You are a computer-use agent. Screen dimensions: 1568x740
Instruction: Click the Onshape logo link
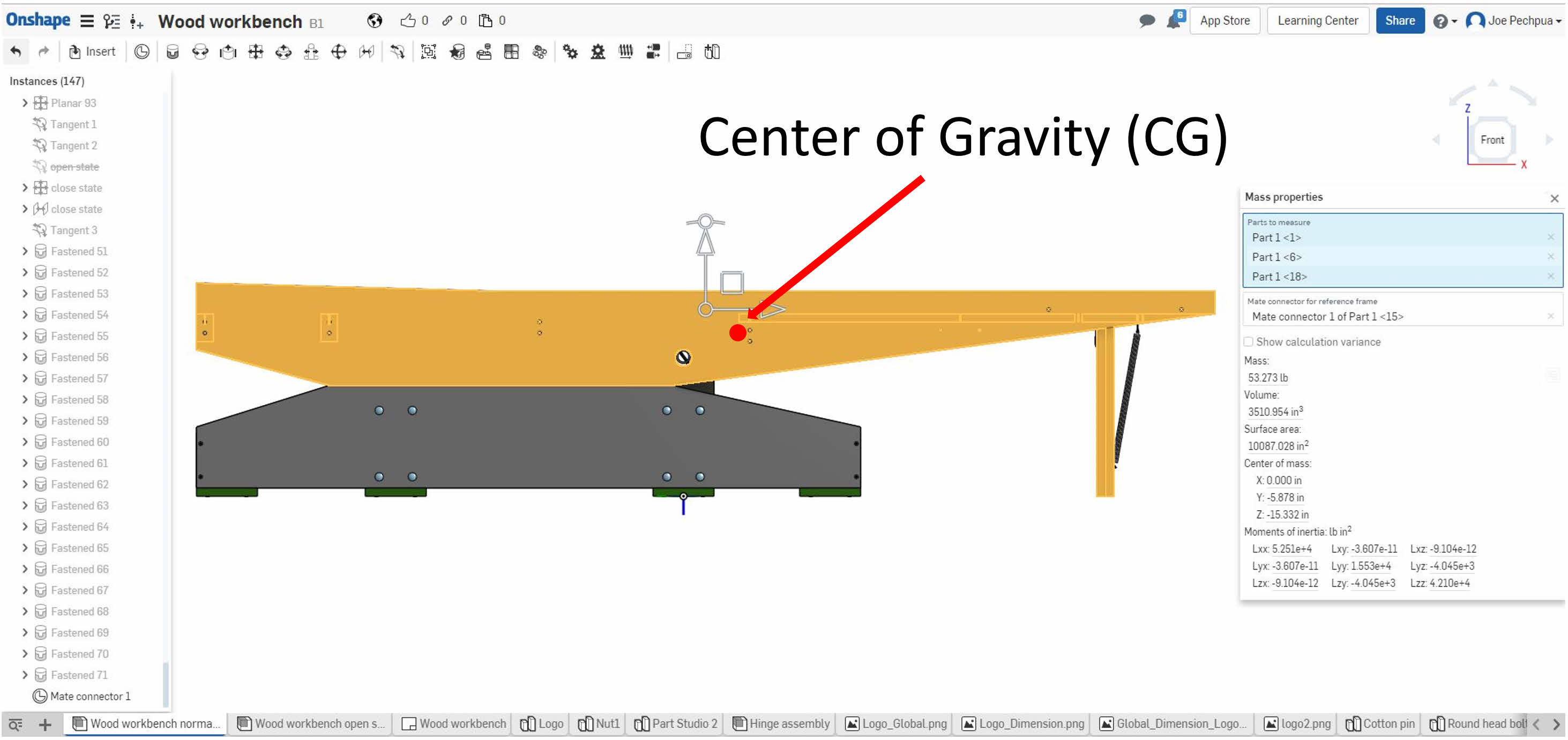(38, 20)
